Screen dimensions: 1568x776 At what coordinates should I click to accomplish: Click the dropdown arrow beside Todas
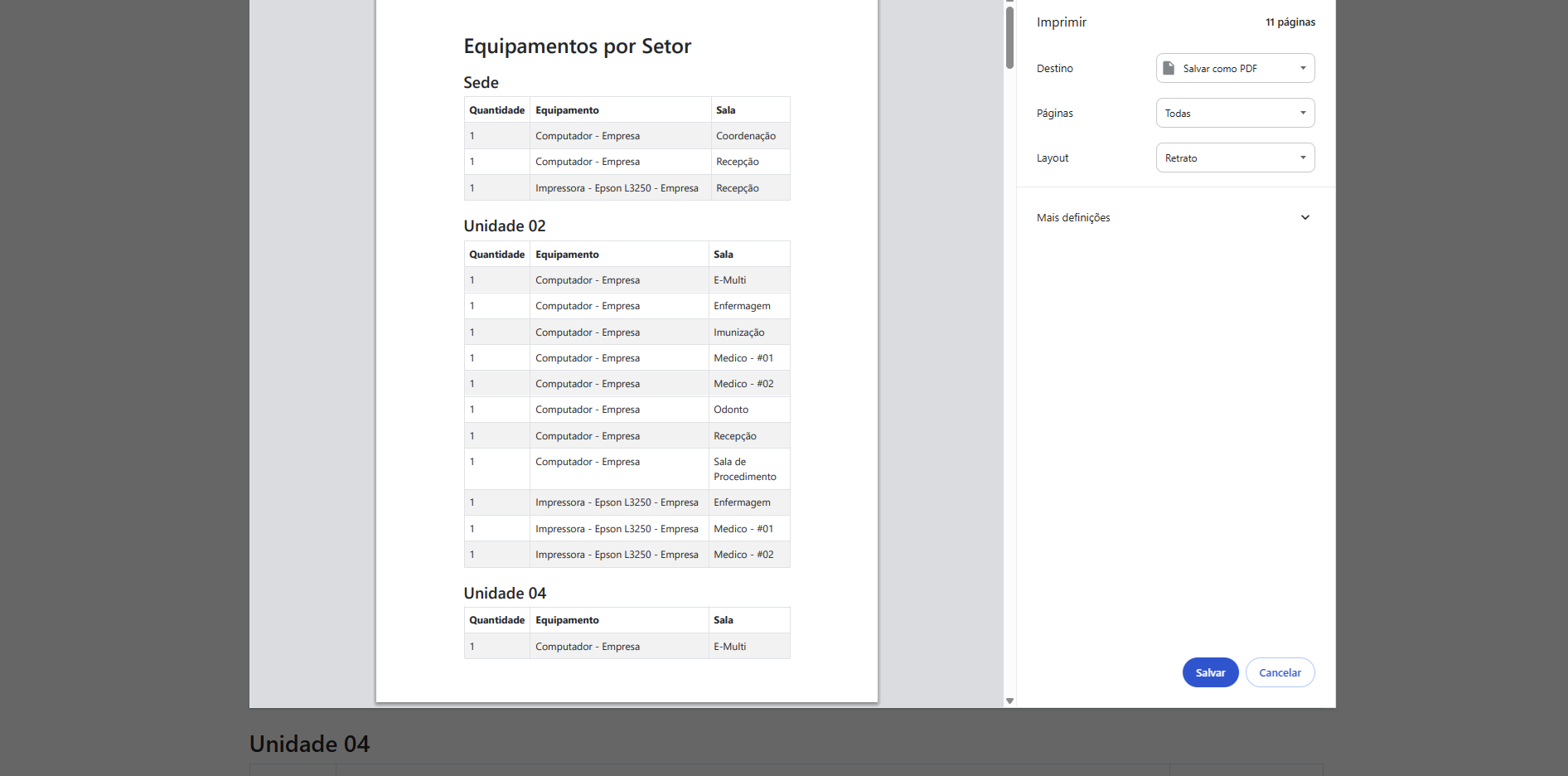pyautogui.click(x=1303, y=113)
